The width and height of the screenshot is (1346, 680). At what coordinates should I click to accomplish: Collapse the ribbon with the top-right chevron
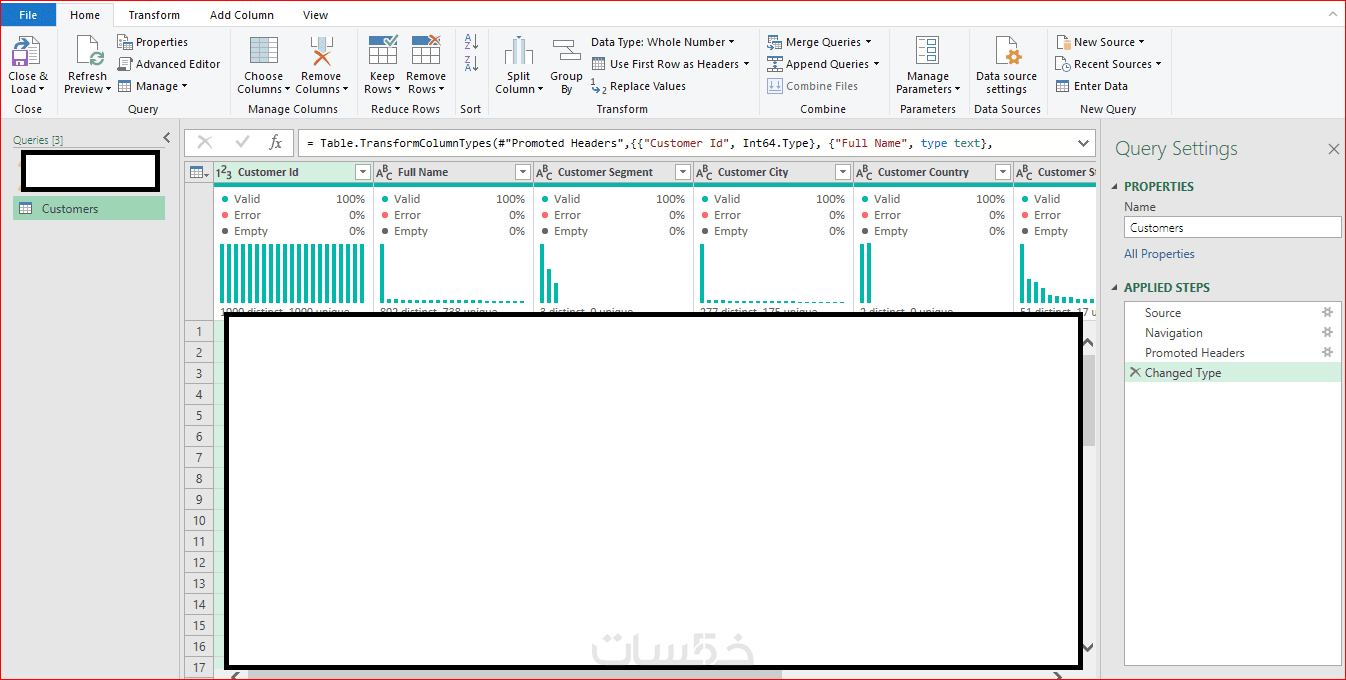pyautogui.click(x=1332, y=14)
